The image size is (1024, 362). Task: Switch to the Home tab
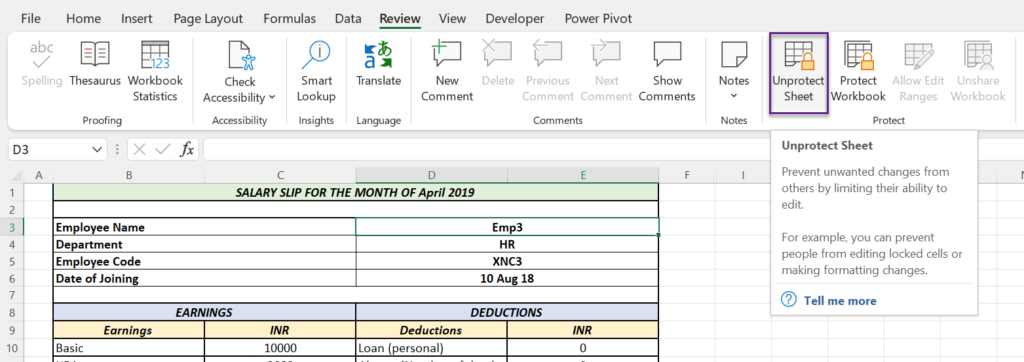(83, 18)
